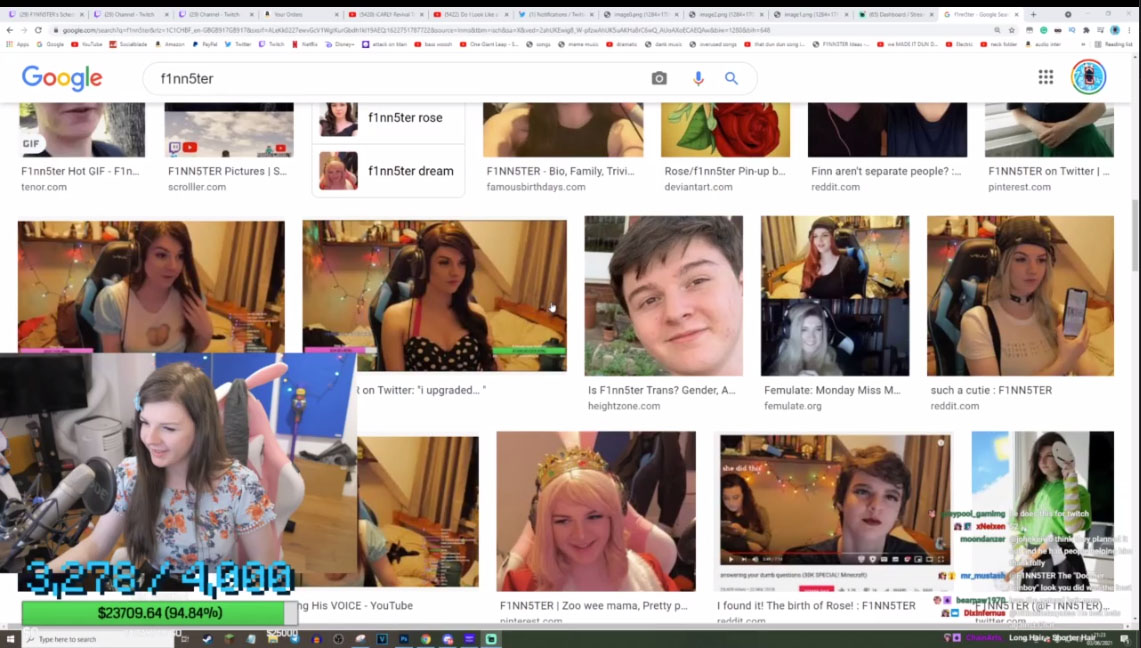Viewport: 1141px width, 648px height.
Task: Switch to the CARLY Revival YouTube tab
Action: pyautogui.click(x=386, y=14)
